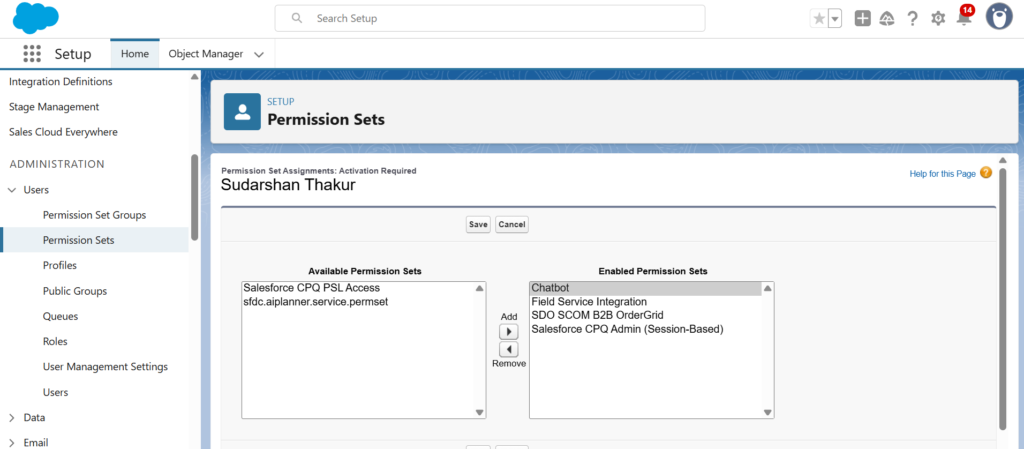Open the Trailhead guidance icon
Viewport: 1024px width, 449px height.
coord(887,19)
